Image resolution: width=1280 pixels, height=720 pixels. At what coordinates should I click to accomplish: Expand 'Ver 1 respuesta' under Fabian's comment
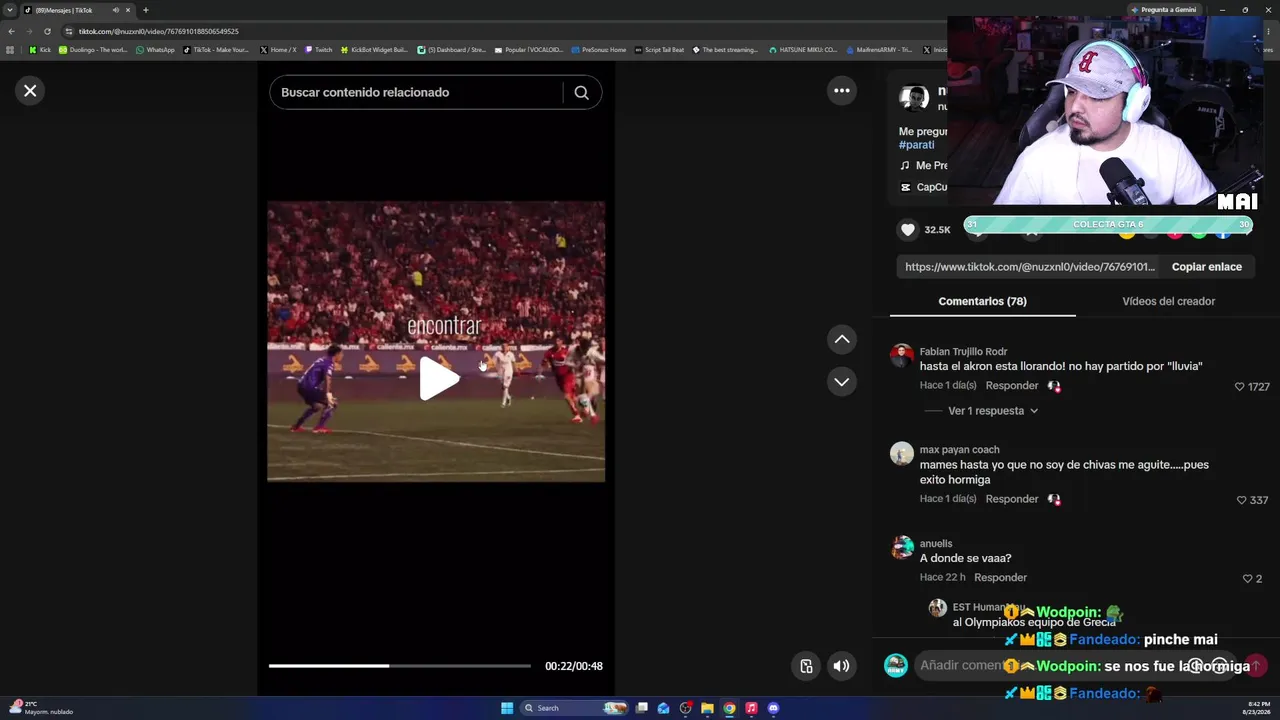coord(993,411)
